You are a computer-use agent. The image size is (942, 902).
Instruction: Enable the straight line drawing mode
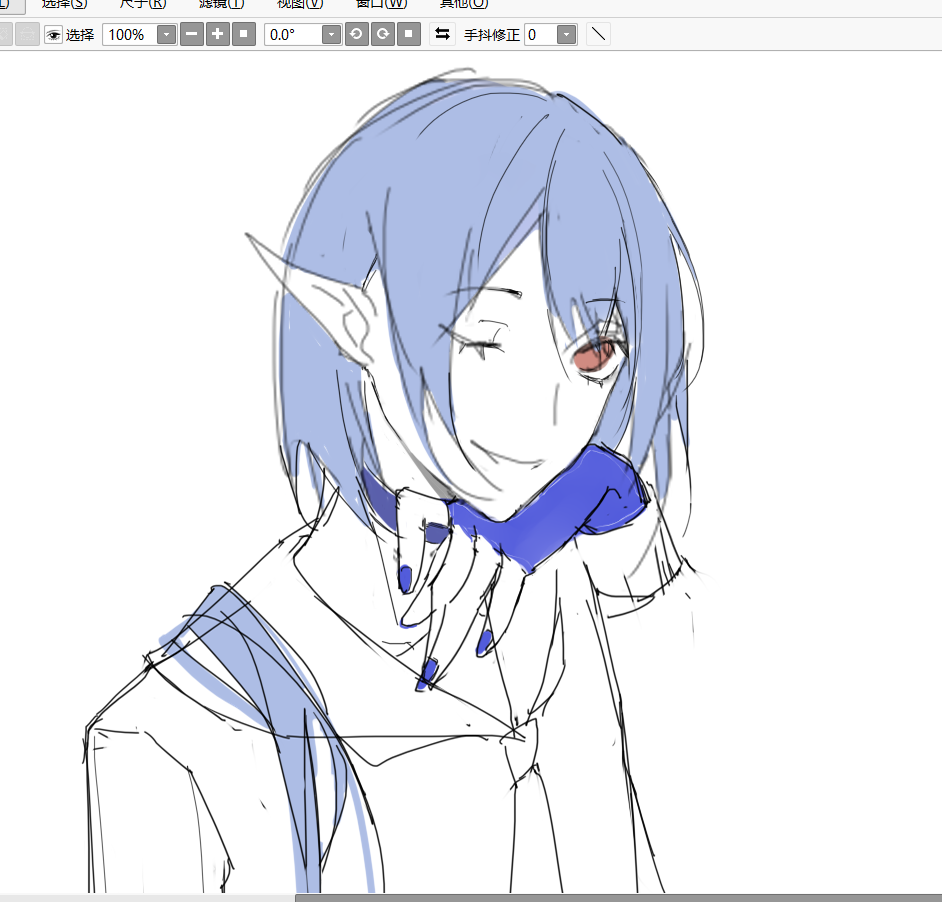[598, 35]
